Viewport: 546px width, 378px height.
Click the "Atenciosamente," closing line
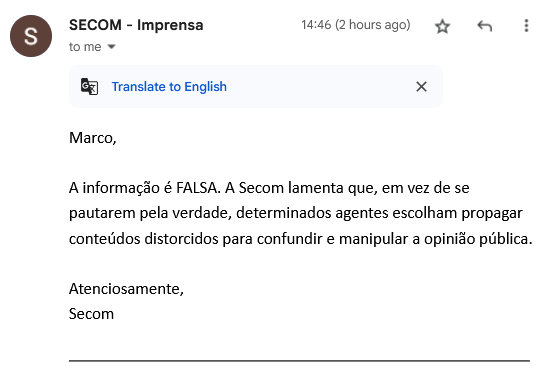click(x=126, y=289)
